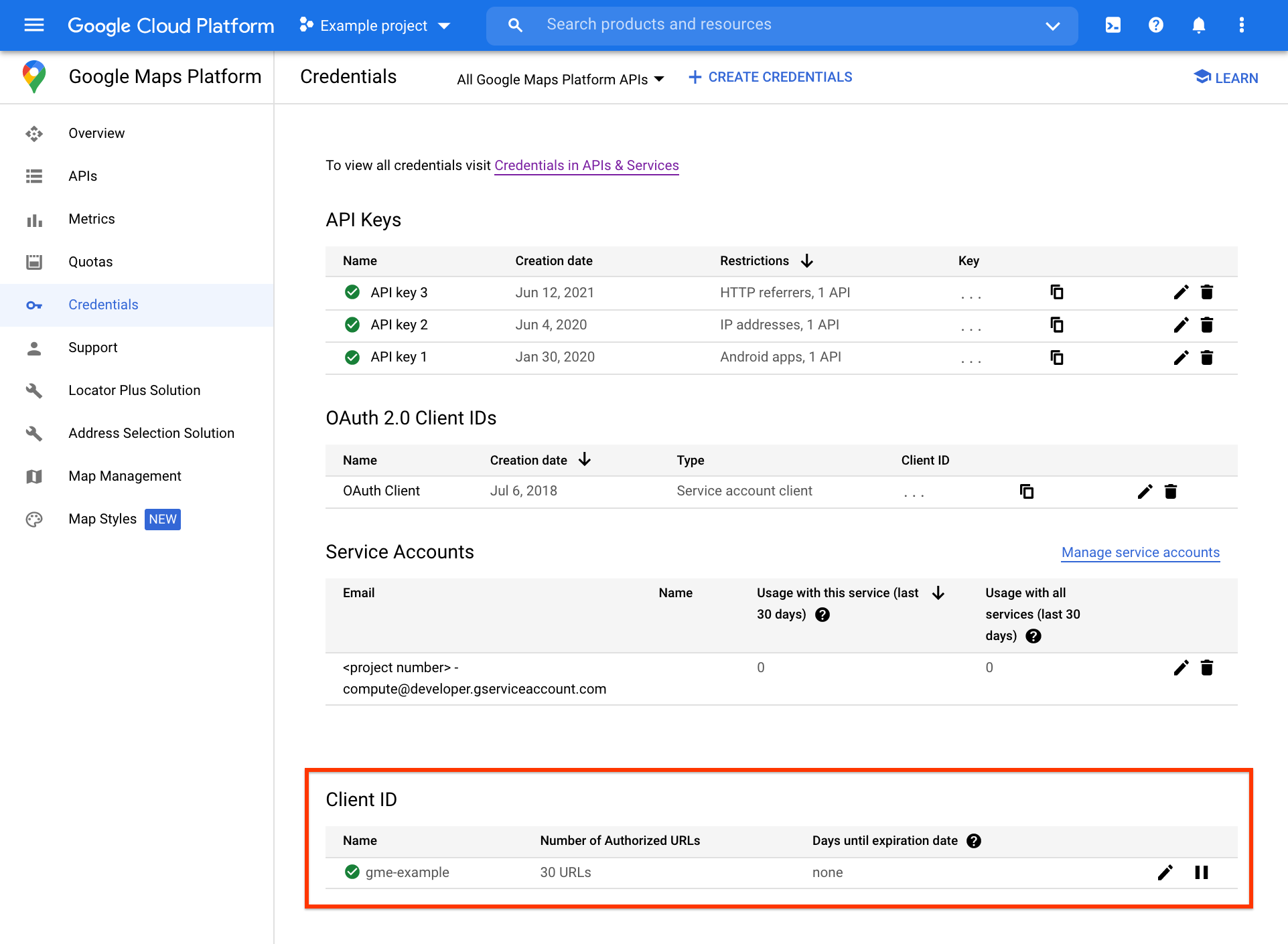Click the copy icon for OAuth Client

coord(1024,491)
